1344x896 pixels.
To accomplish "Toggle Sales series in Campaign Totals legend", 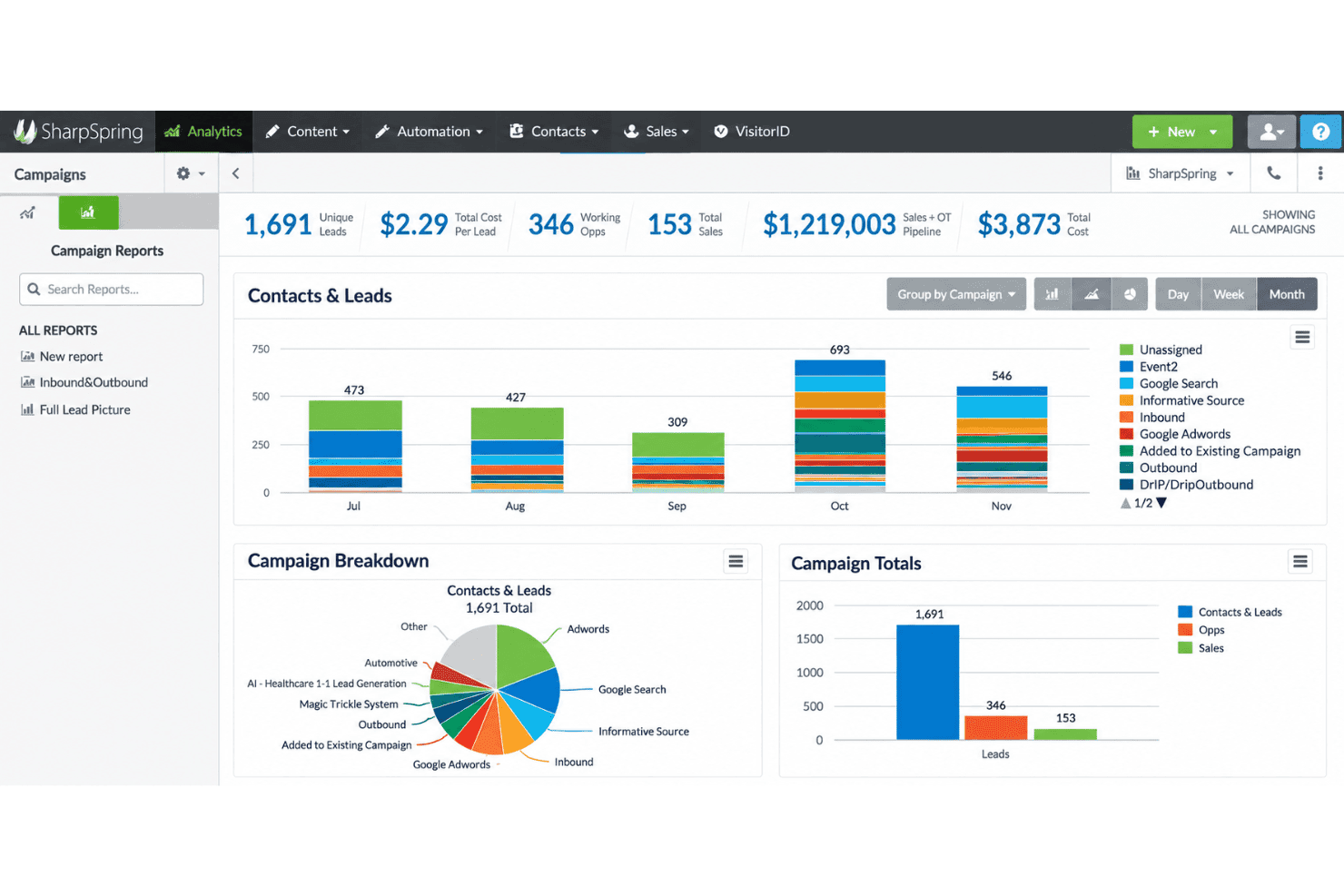I will tap(1201, 648).
